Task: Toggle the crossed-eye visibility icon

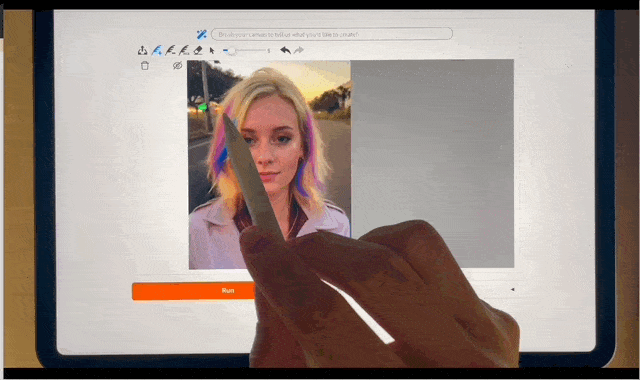Action: (177, 65)
